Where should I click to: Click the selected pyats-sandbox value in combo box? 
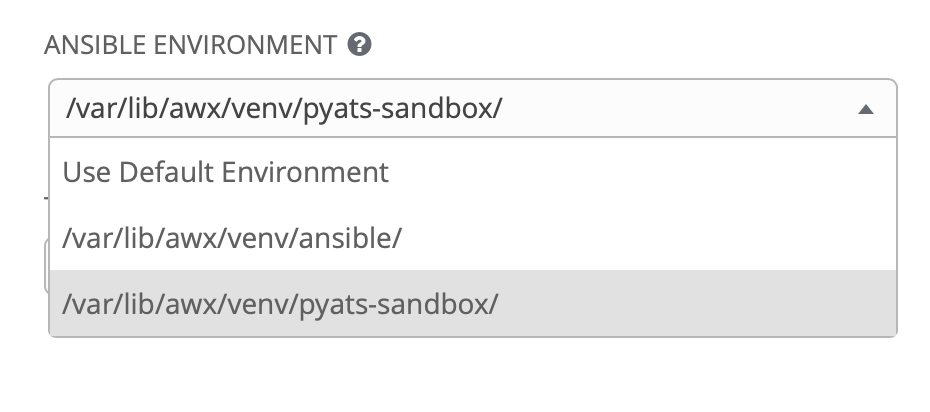(283, 108)
